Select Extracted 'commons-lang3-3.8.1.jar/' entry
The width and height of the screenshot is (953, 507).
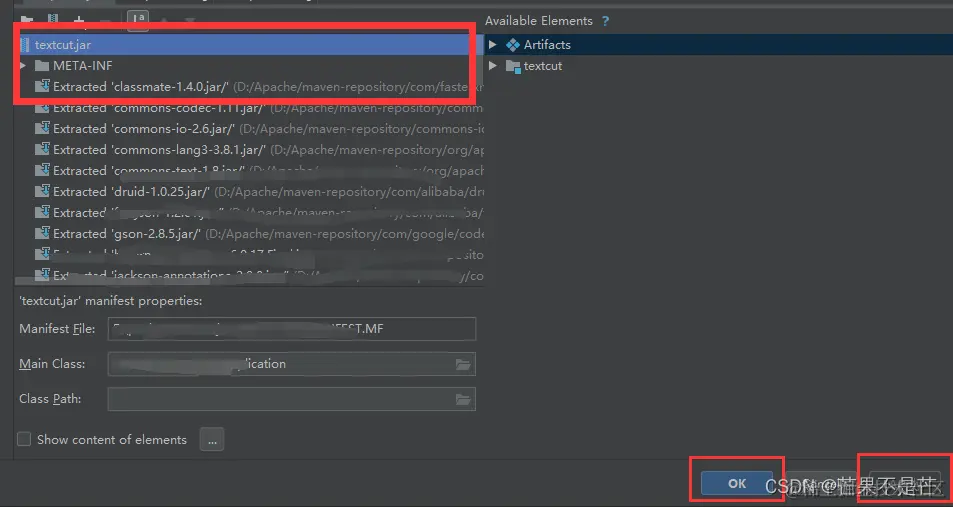point(258,150)
